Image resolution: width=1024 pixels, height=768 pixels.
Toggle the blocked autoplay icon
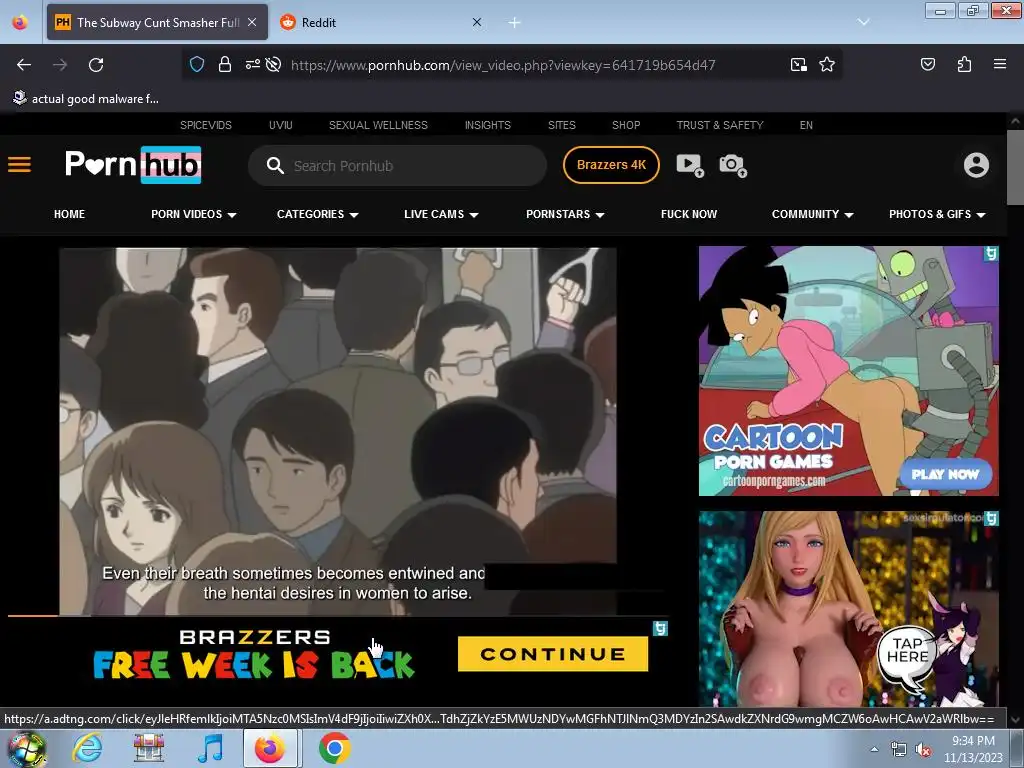pyautogui.click(x=274, y=65)
